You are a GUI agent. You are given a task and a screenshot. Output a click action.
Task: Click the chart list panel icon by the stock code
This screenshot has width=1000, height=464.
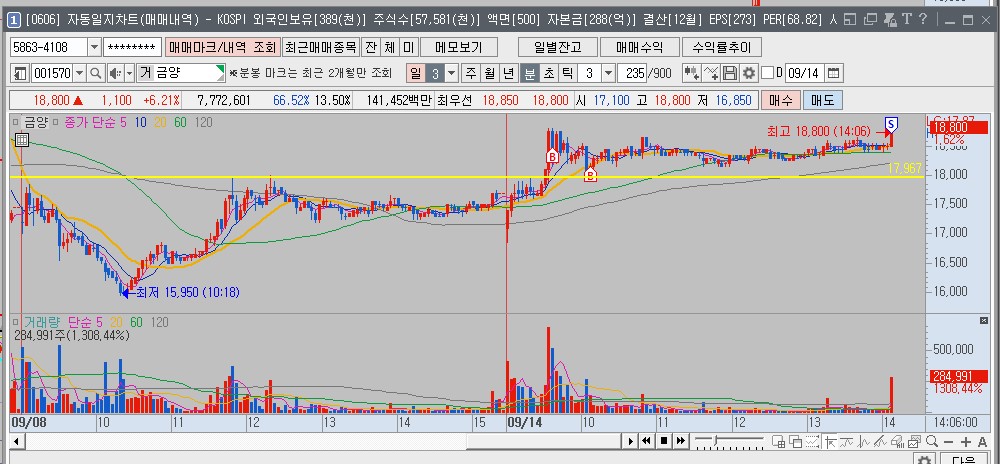point(20,73)
